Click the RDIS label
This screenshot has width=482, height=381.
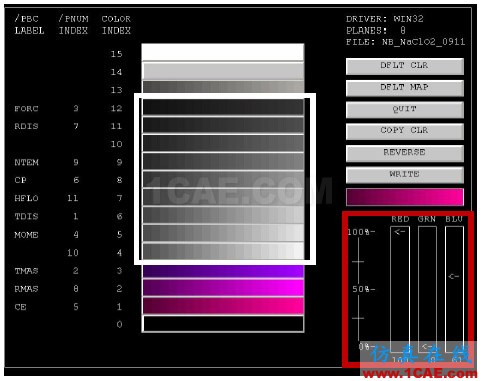(26, 126)
